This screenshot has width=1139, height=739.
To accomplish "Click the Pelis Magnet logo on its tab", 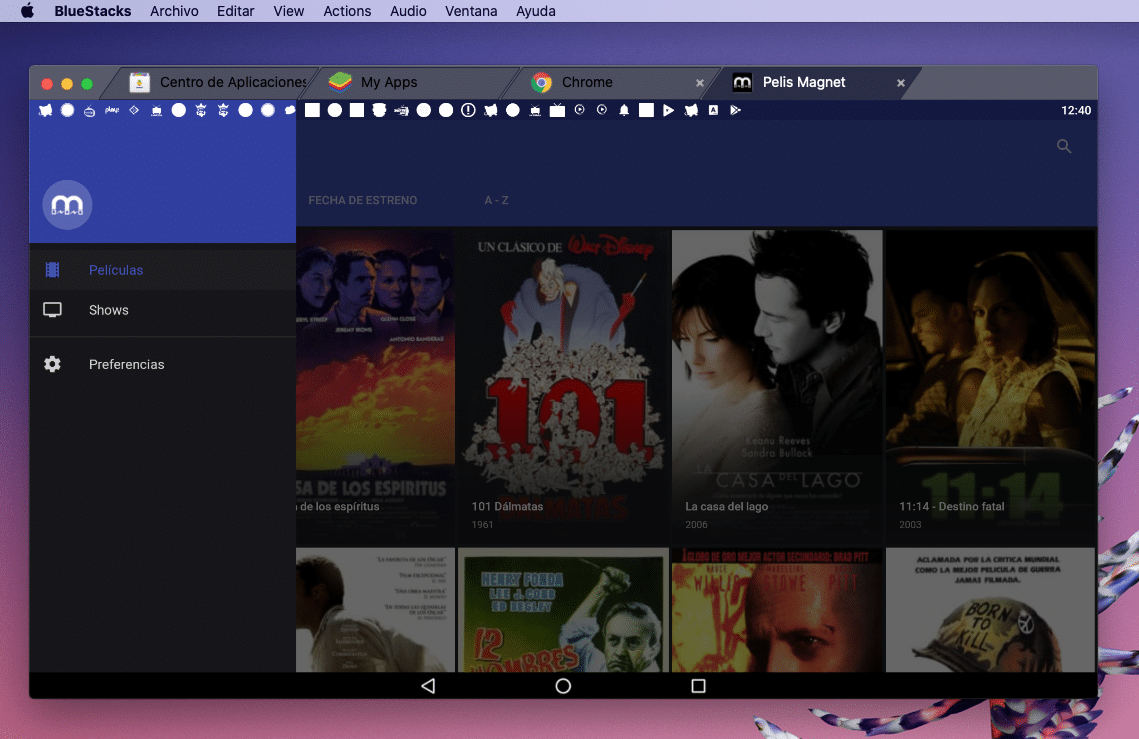I will click(741, 82).
